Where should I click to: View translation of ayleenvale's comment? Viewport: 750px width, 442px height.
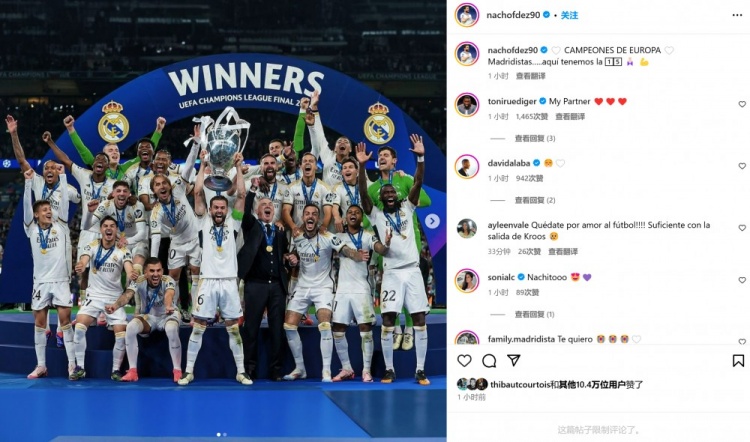563,251
